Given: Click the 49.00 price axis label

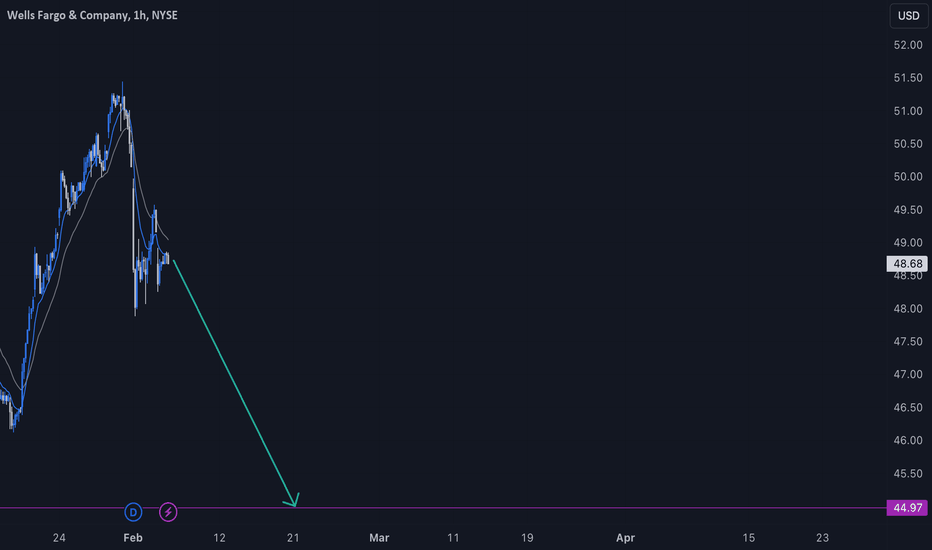Looking at the screenshot, I should 908,243.
